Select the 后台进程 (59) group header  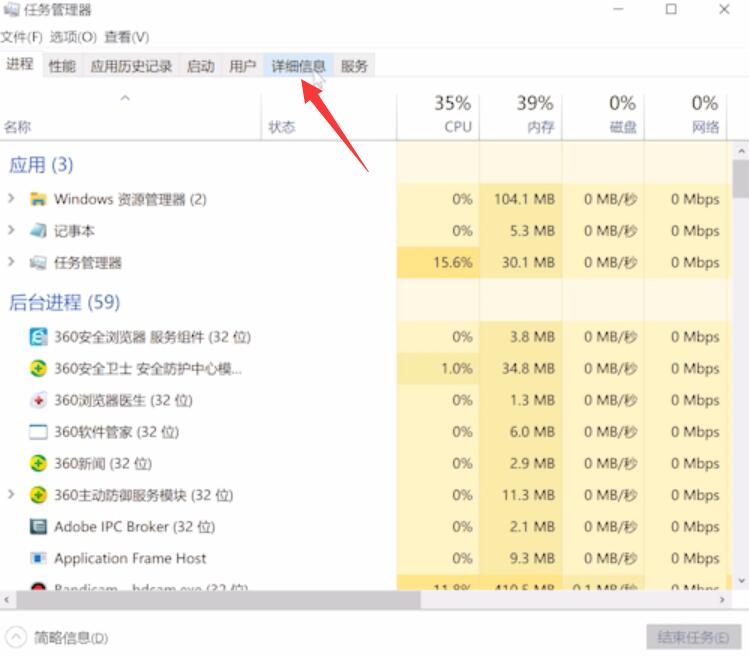coord(64,302)
